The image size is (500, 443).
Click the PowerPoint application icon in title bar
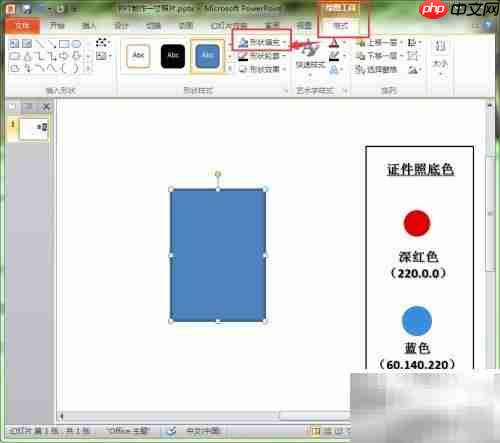[11, 10]
